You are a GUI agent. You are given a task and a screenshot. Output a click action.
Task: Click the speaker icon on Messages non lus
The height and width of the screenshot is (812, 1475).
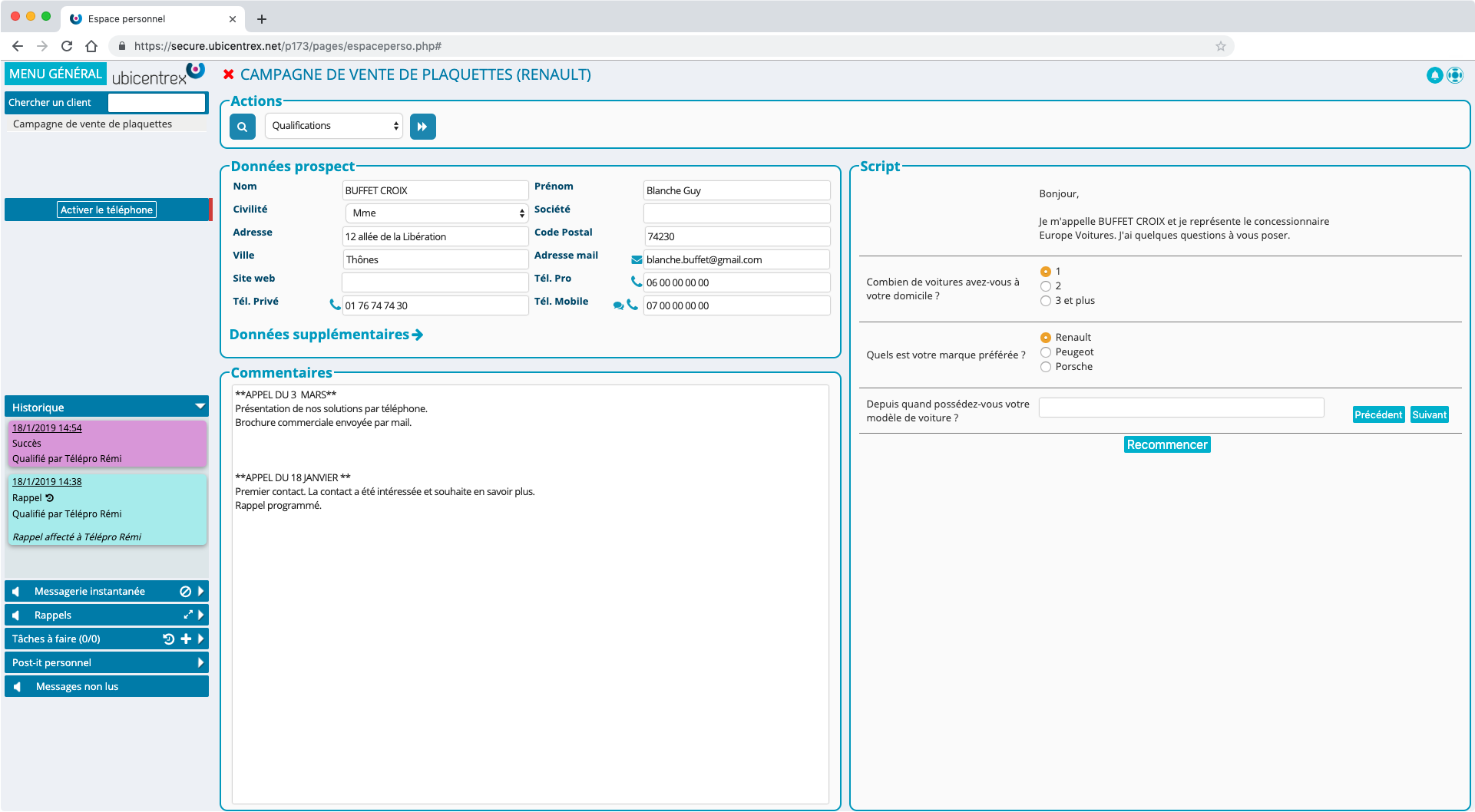(17, 687)
